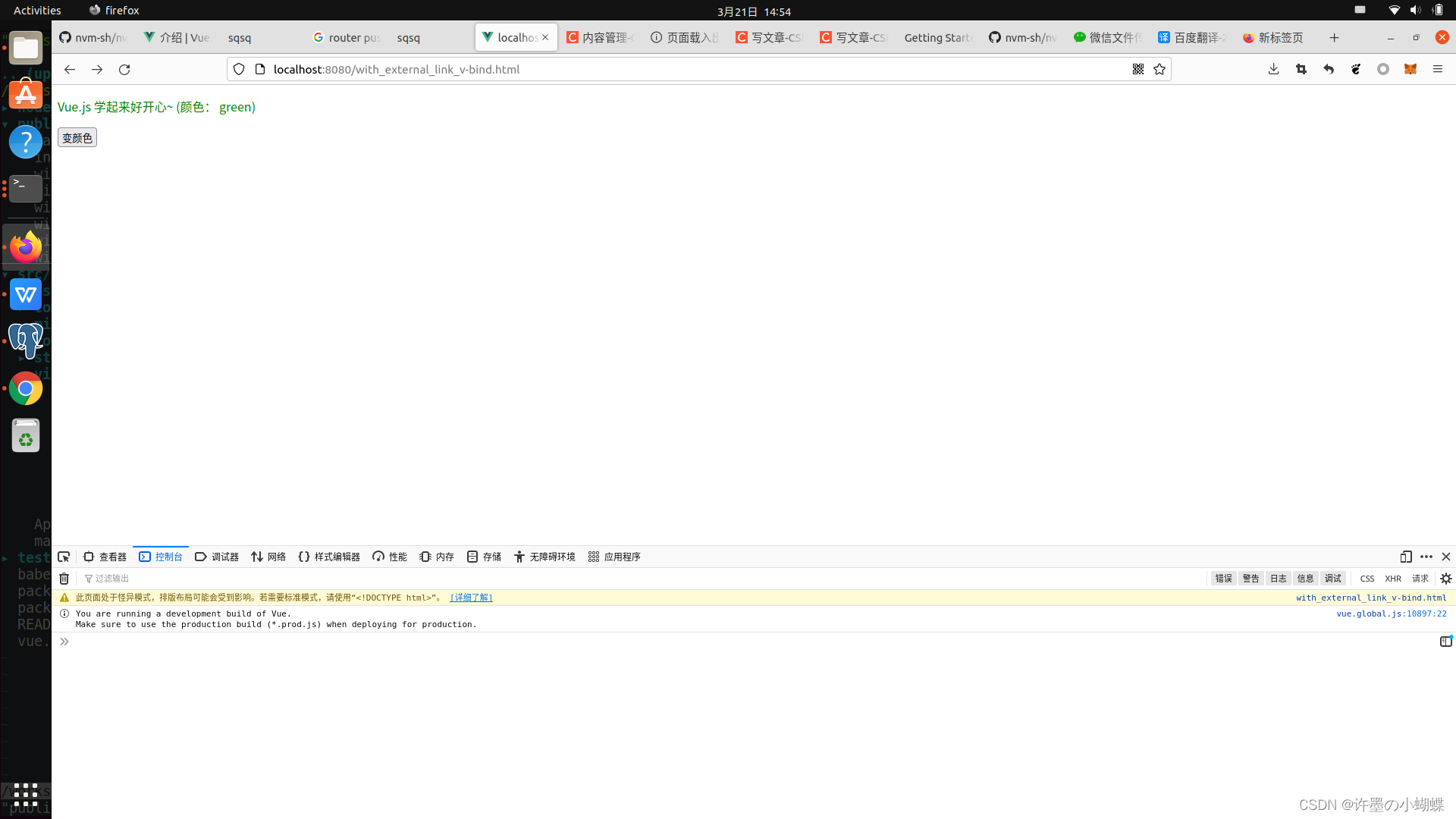Open responsive design mode icon
1456x819 pixels.
1405,557
